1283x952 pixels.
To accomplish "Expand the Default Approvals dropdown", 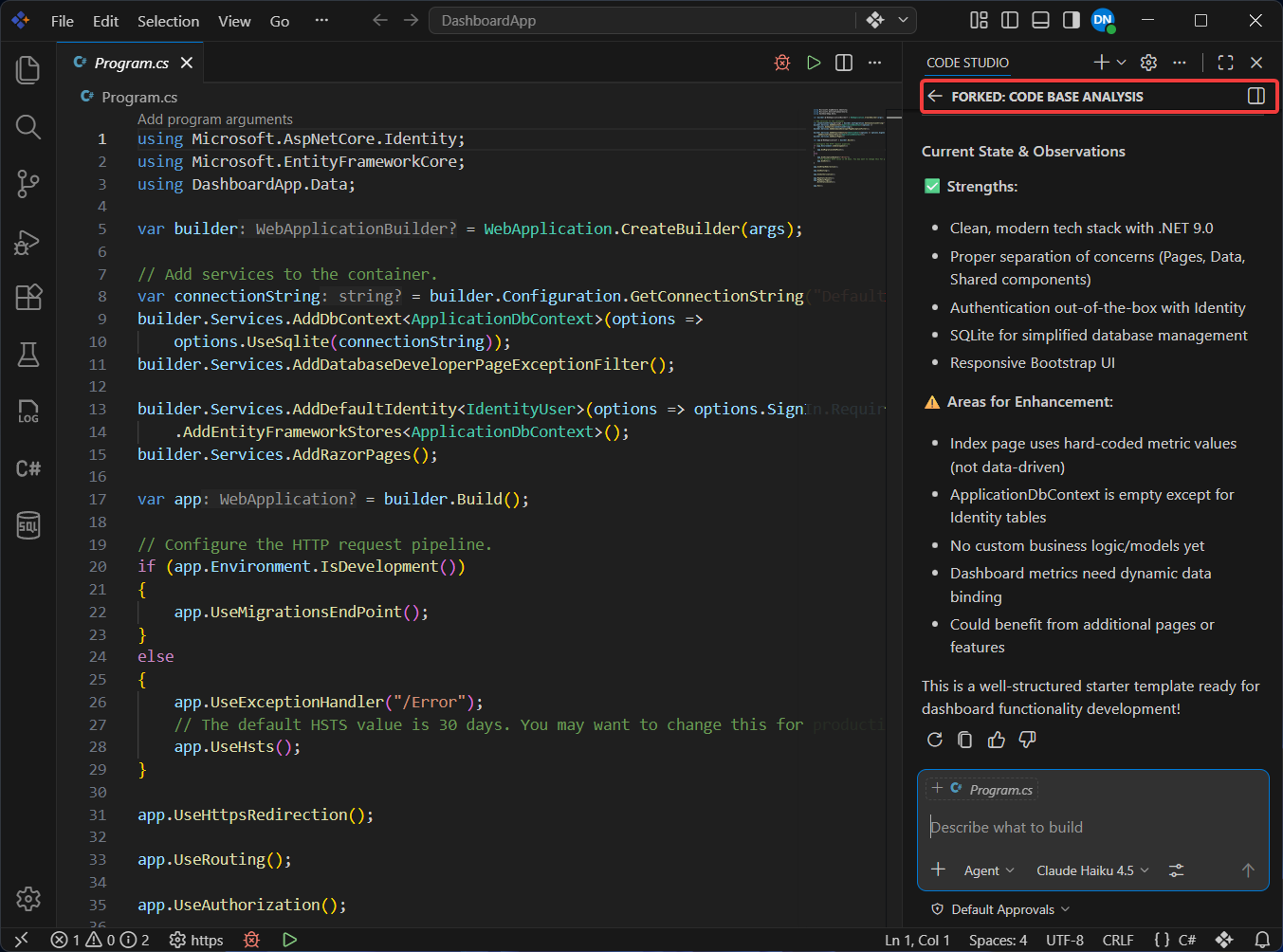I will [1001, 909].
